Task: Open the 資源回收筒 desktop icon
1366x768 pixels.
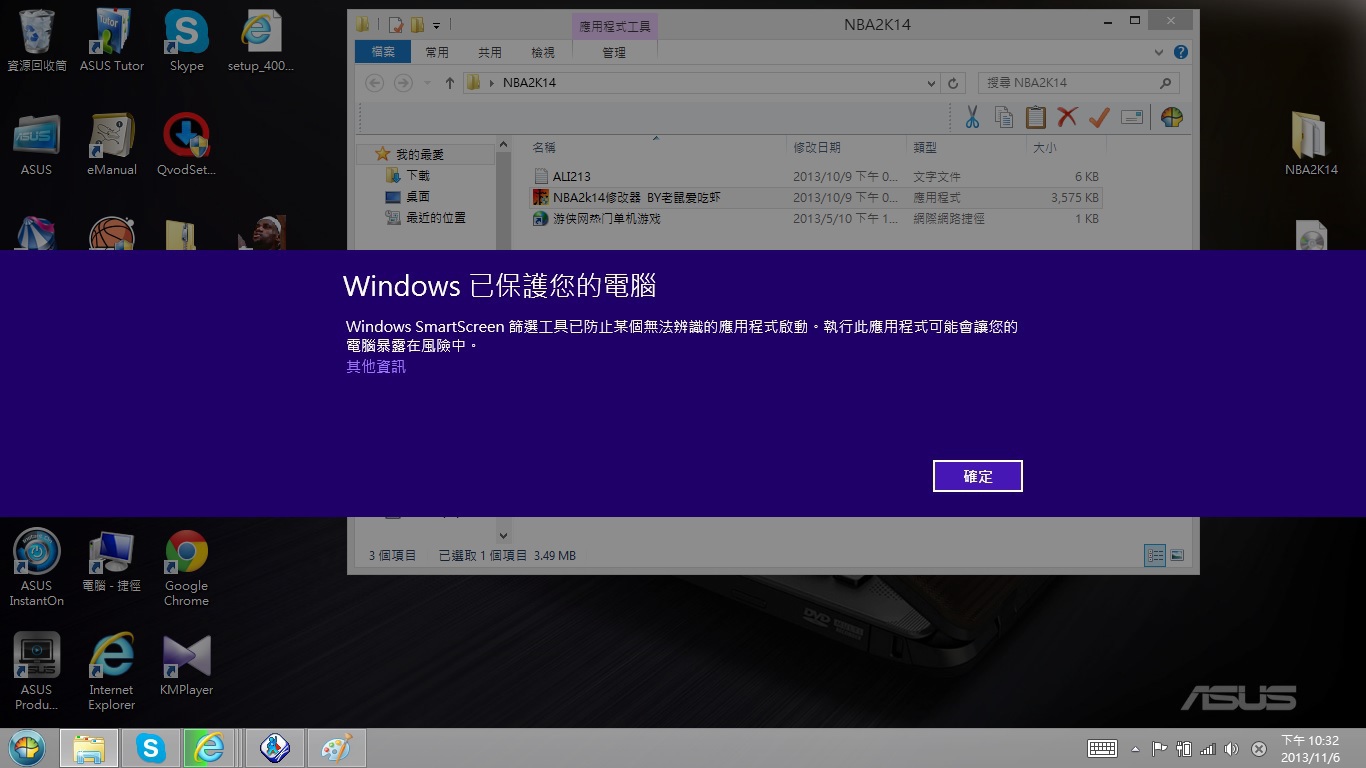Action: 37,40
